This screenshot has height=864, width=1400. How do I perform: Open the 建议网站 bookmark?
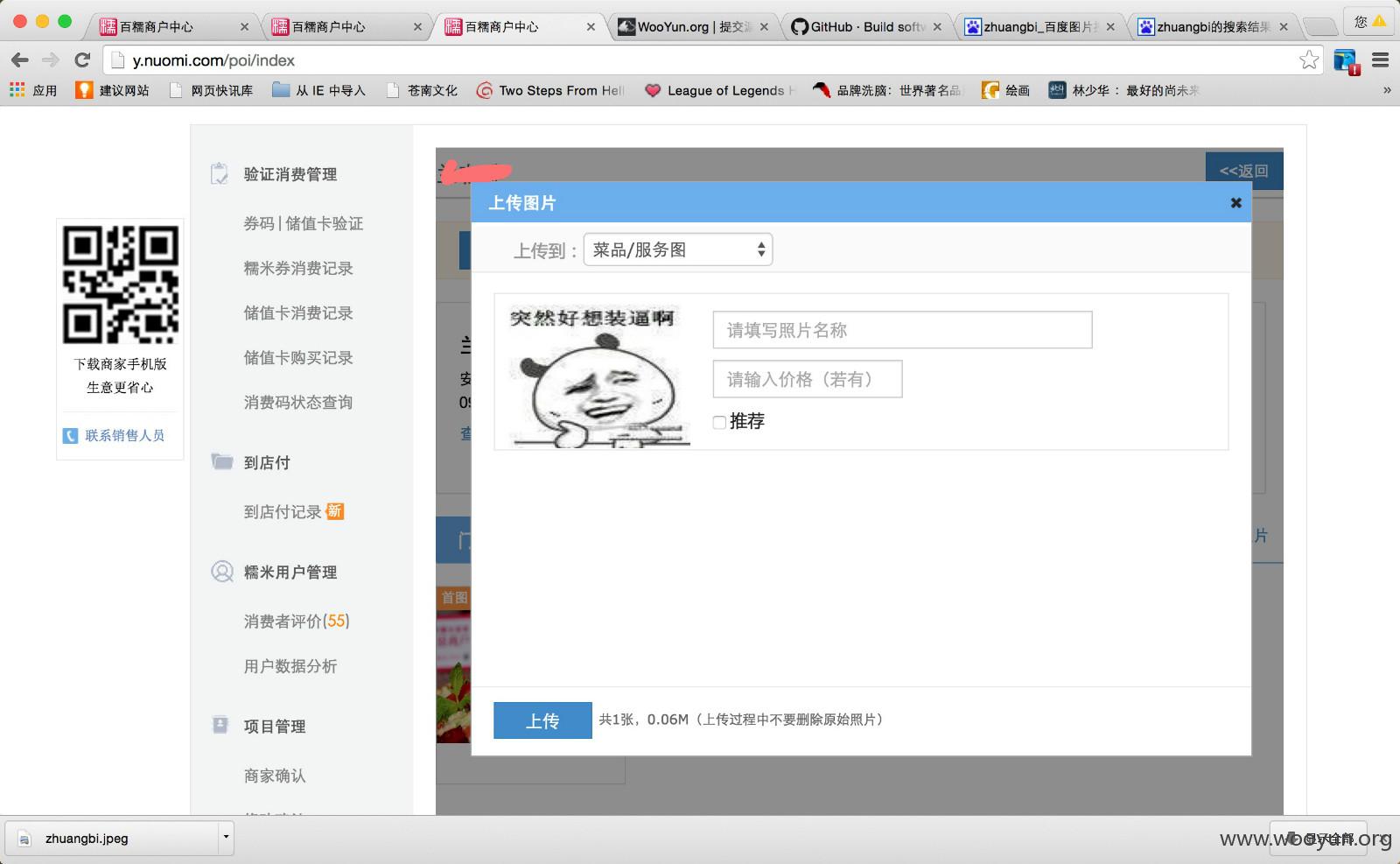112,90
